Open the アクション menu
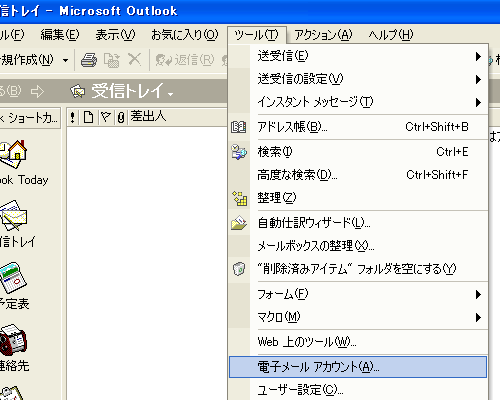Image resolution: width=500 pixels, height=400 pixels. (323, 35)
